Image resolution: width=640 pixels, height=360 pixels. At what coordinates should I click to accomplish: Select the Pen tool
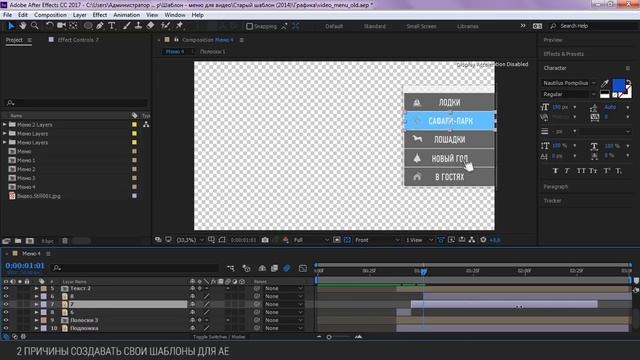click(x=100, y=26)
